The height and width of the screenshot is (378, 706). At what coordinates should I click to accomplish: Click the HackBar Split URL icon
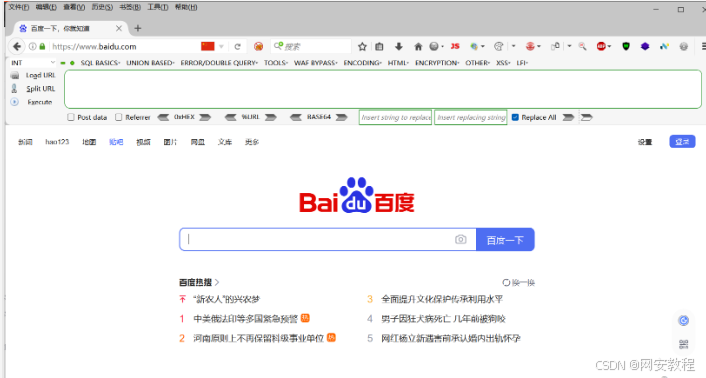click(x=14, y=88)
